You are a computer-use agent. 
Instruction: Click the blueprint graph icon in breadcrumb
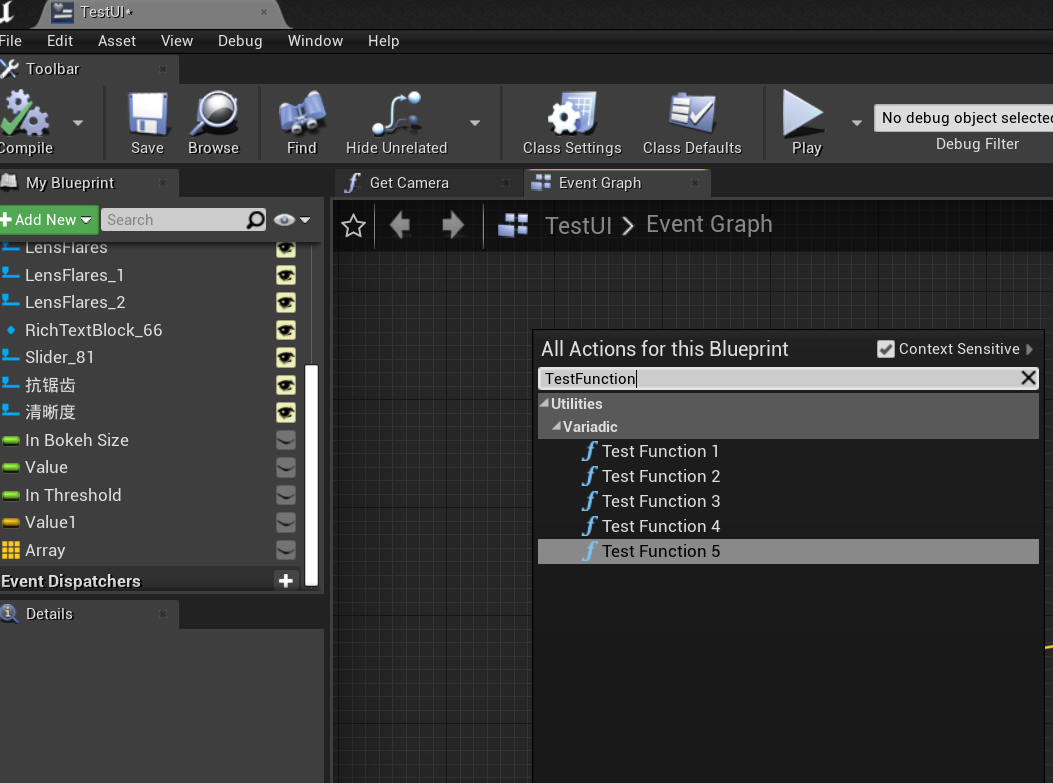tap(513, 226)
